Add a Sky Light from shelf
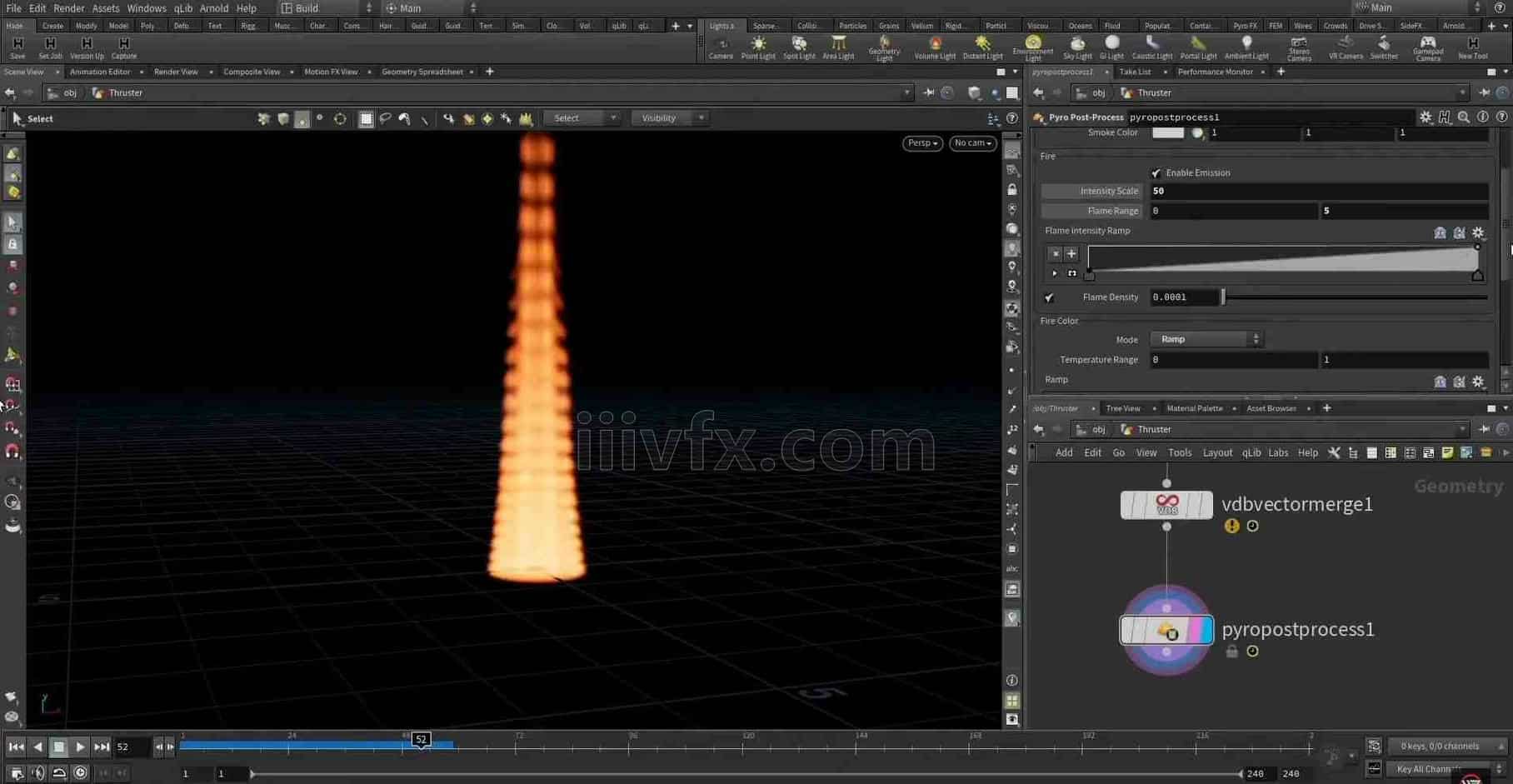Viewport: 1513px width, 784px height. pyautogui.click(x=1076, y=47)
